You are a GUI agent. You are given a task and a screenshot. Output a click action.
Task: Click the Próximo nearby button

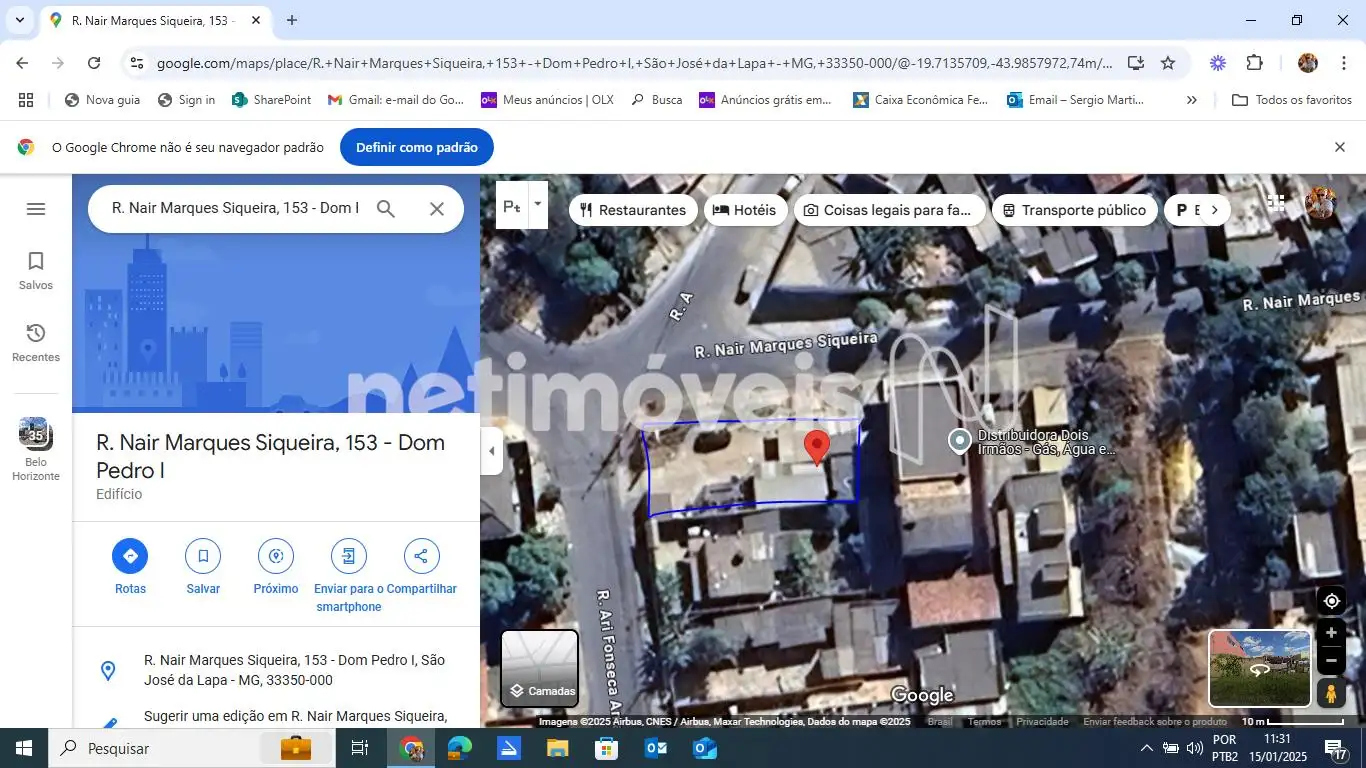coord(276,567)
